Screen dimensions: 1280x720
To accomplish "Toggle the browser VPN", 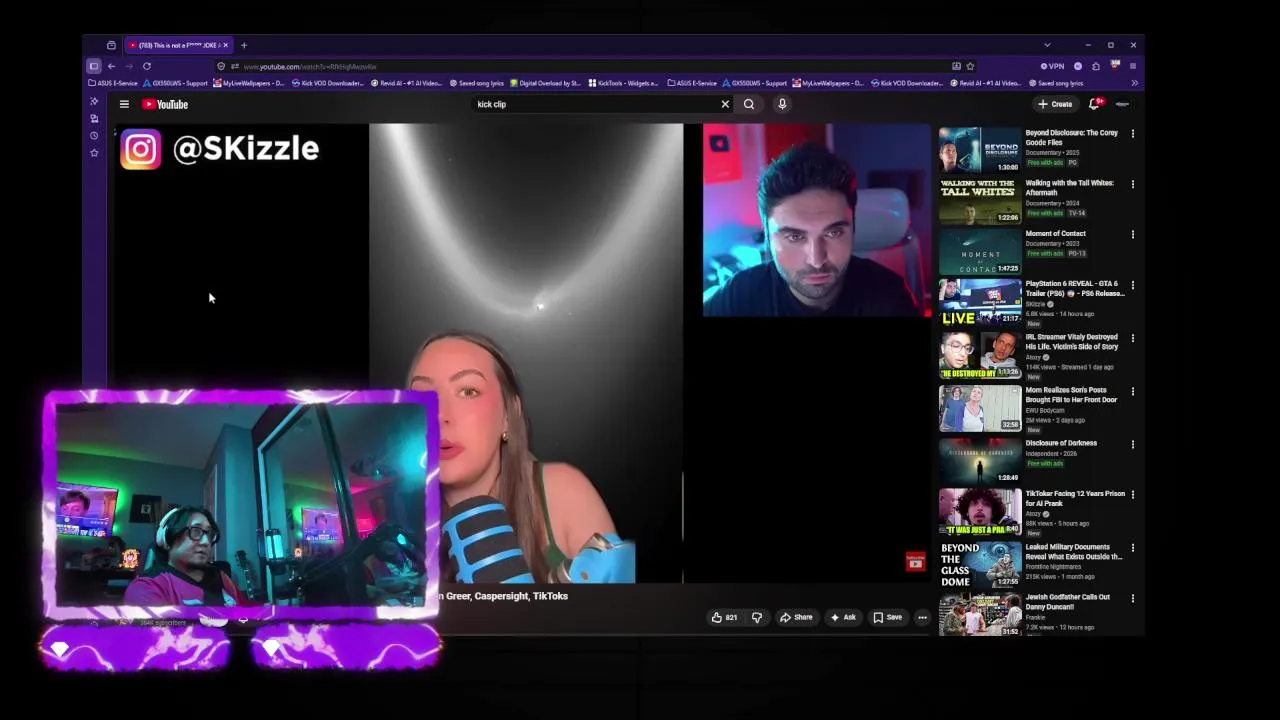I will [1052, 66].
